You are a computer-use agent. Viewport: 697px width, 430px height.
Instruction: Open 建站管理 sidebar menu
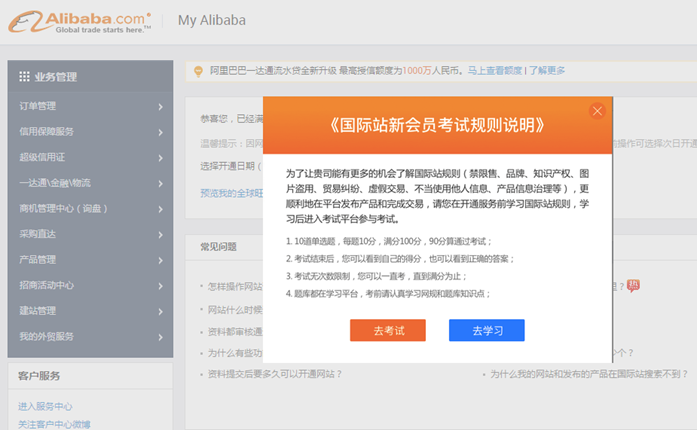tap(38, 311)
